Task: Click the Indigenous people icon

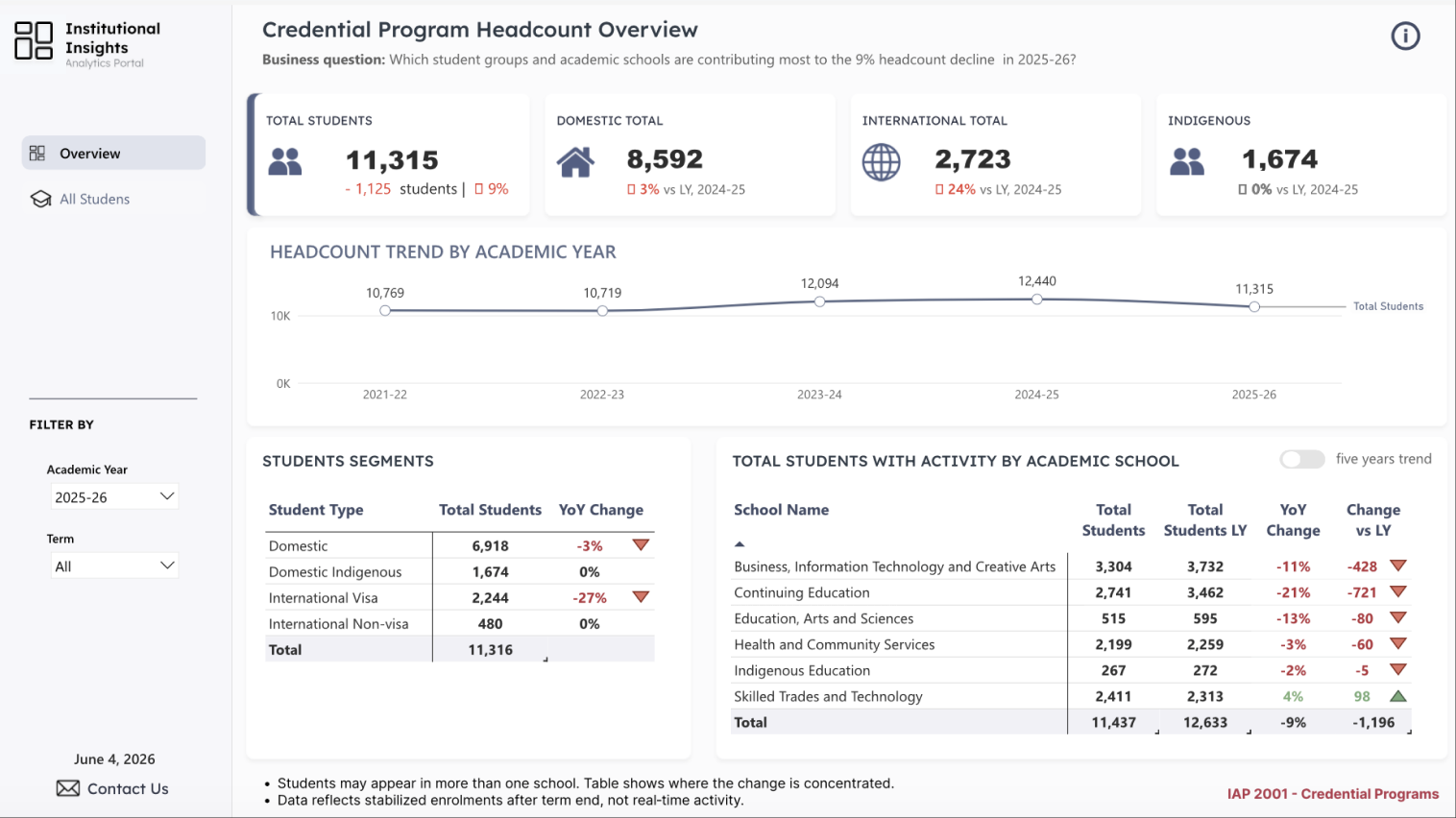Action: coord(1187,161)
